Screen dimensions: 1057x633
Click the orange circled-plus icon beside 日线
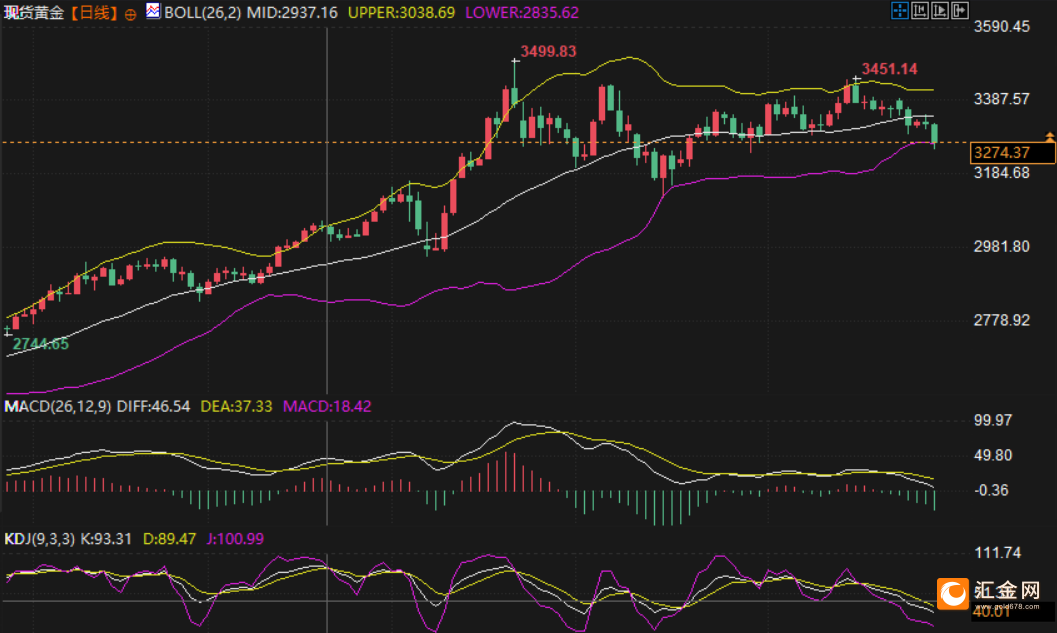point(130,14)
